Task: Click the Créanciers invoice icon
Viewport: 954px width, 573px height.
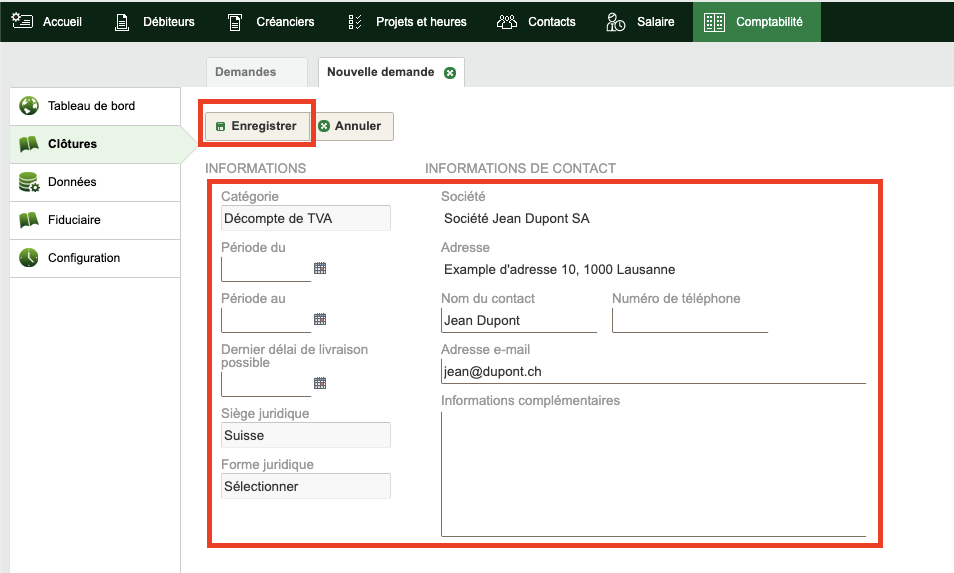Action: [235, 22]
